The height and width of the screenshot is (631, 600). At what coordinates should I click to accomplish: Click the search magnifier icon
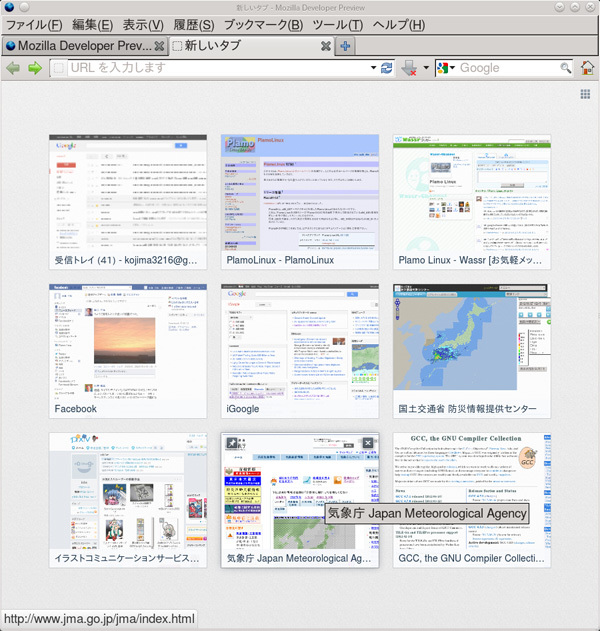[x=566, y=68]
